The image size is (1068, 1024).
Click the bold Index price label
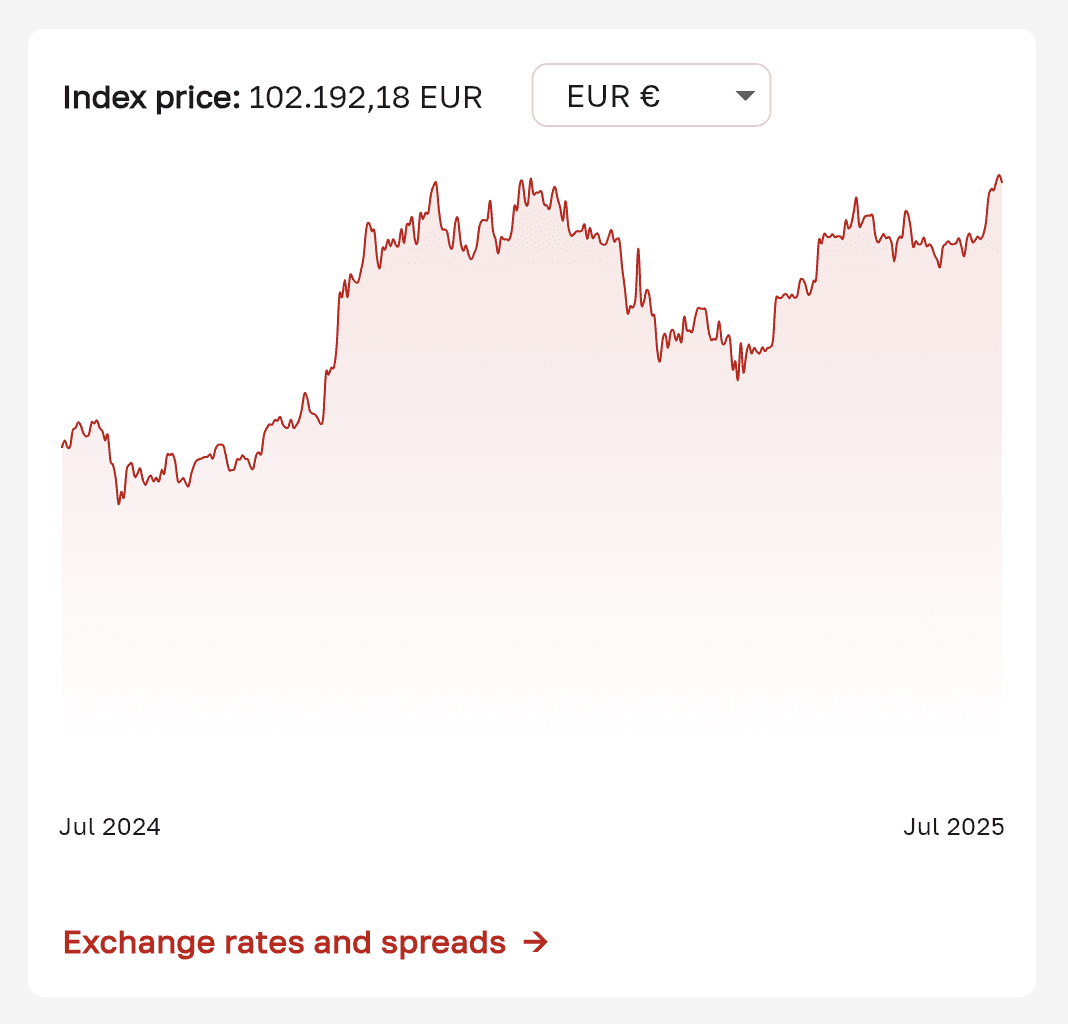point(151,98)
